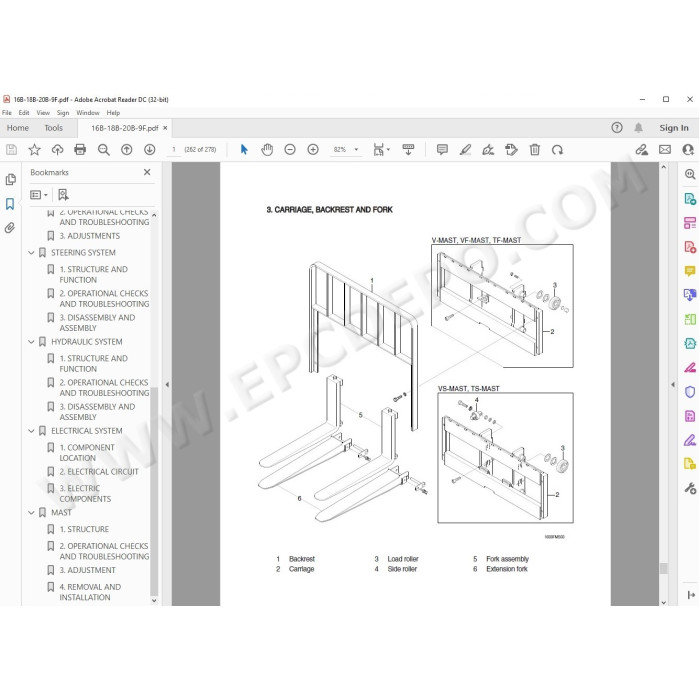
Task: Select the Highlight text pen
Action: tap(465, 150)
